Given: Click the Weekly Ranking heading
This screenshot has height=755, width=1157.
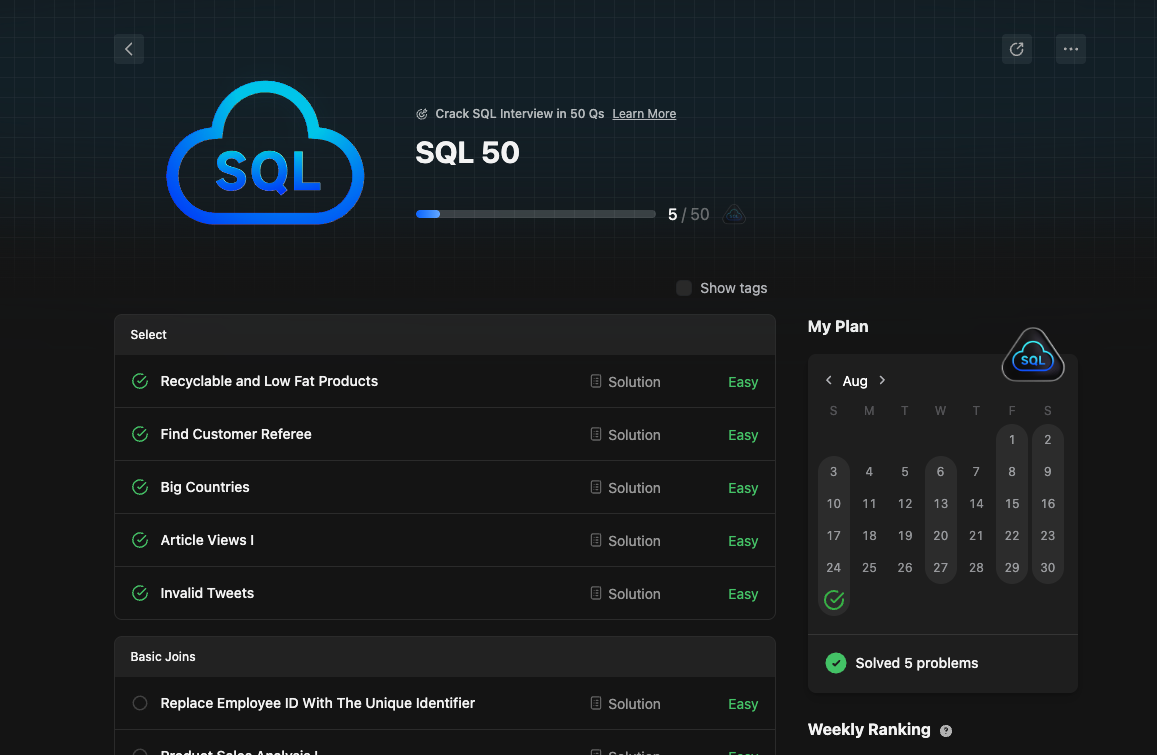Looking at the screenshot, I should coord(868,729).
